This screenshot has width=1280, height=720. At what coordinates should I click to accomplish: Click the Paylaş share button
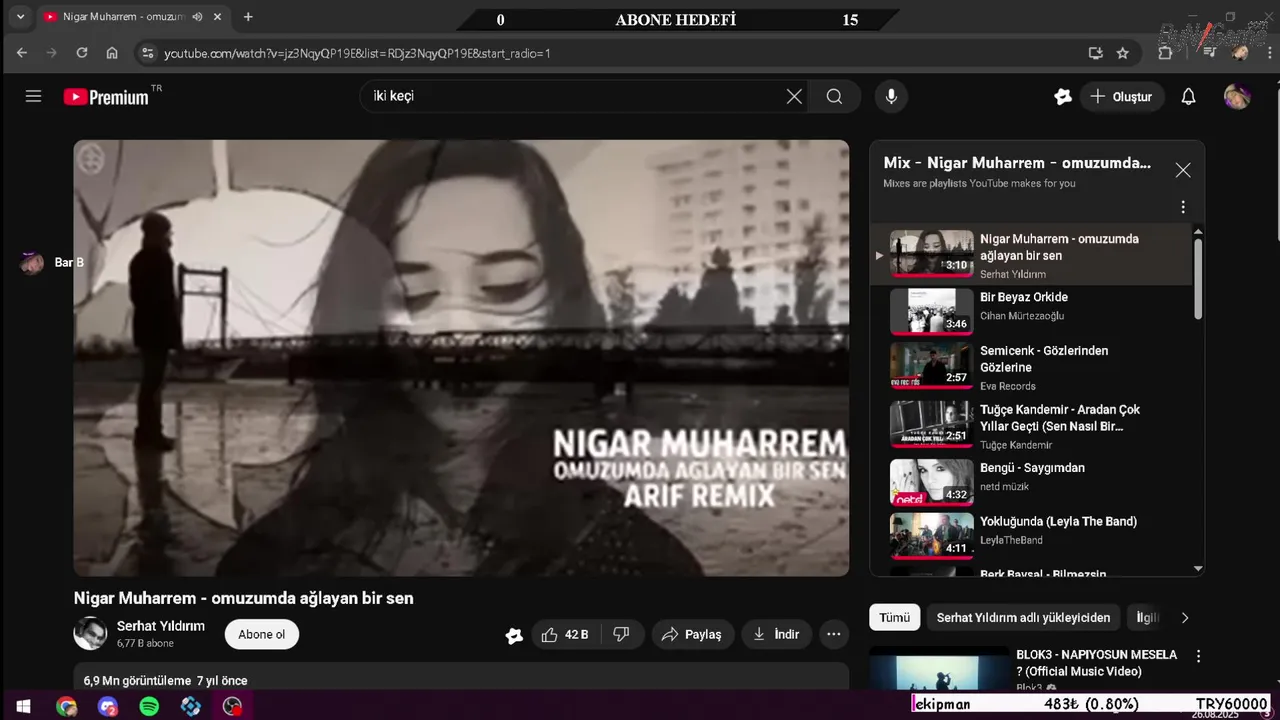tap(692, 634)
